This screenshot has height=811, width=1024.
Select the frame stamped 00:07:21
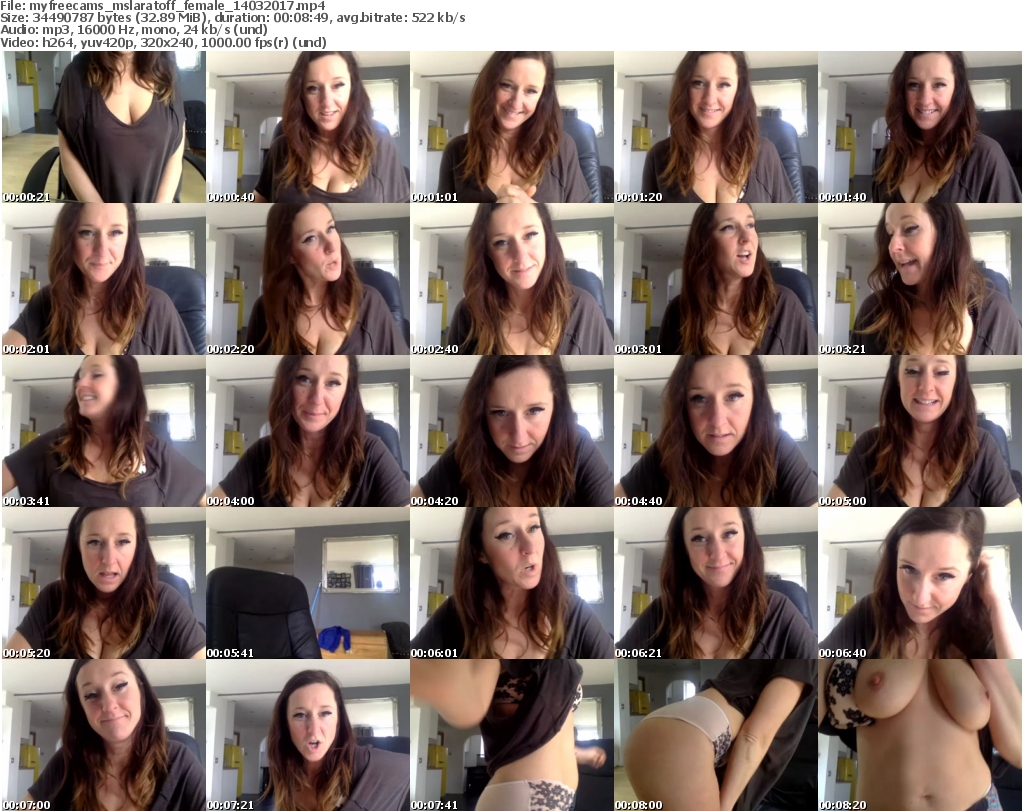click(x=308, y=735)
